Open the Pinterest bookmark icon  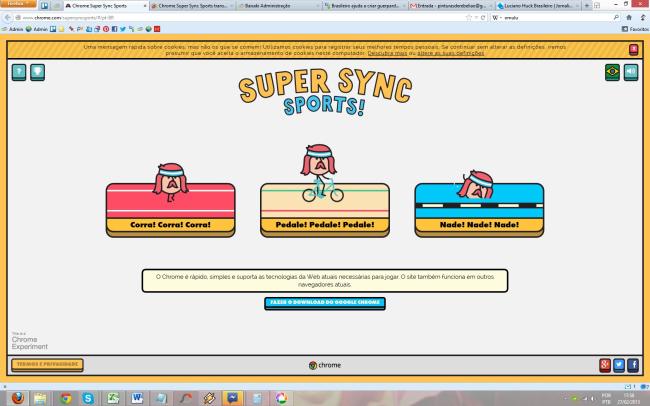tap(106, 29)
